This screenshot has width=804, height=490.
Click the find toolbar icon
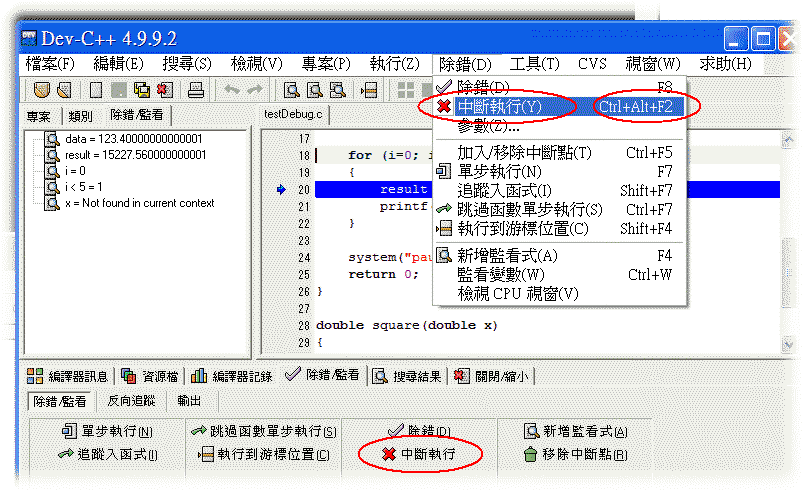292,90
